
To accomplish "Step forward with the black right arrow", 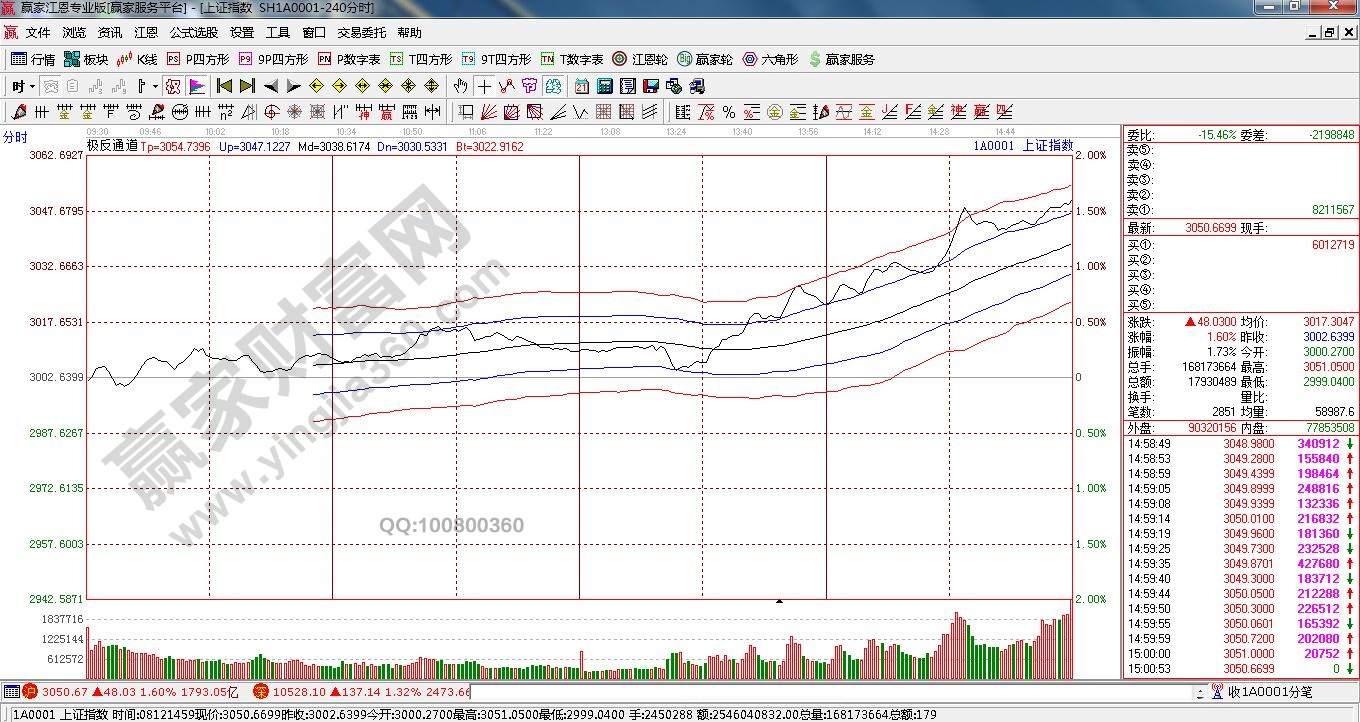I will pyautogui.click(x=294, y=86).
